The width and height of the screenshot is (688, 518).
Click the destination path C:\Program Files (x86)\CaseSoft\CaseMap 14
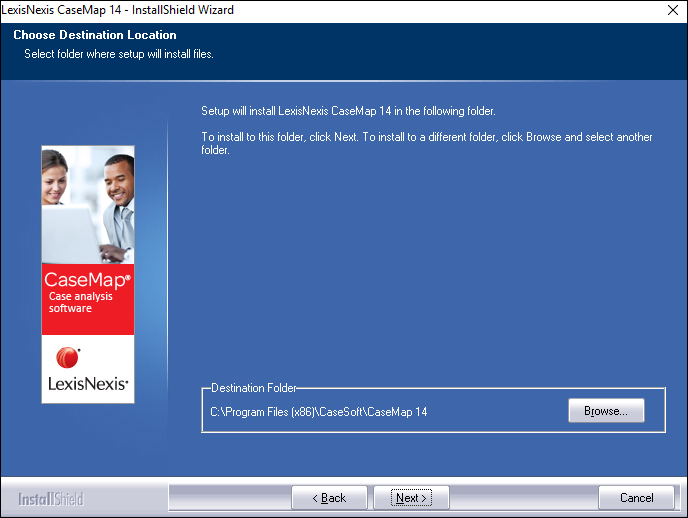click(x=319, y=412)
